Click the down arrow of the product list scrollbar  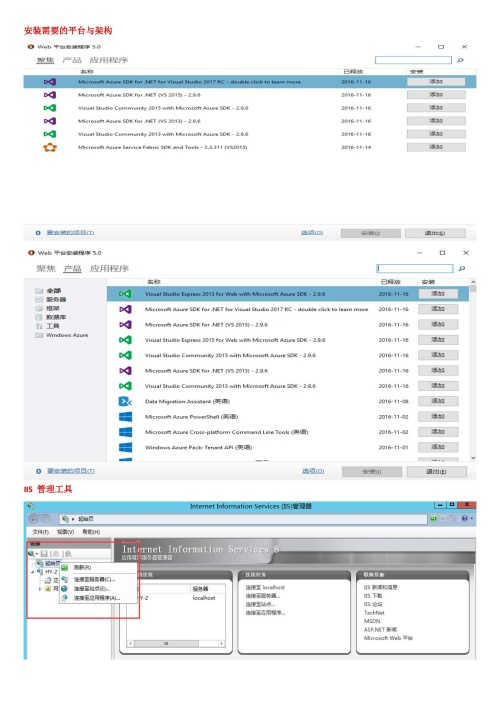click(473, 458)
